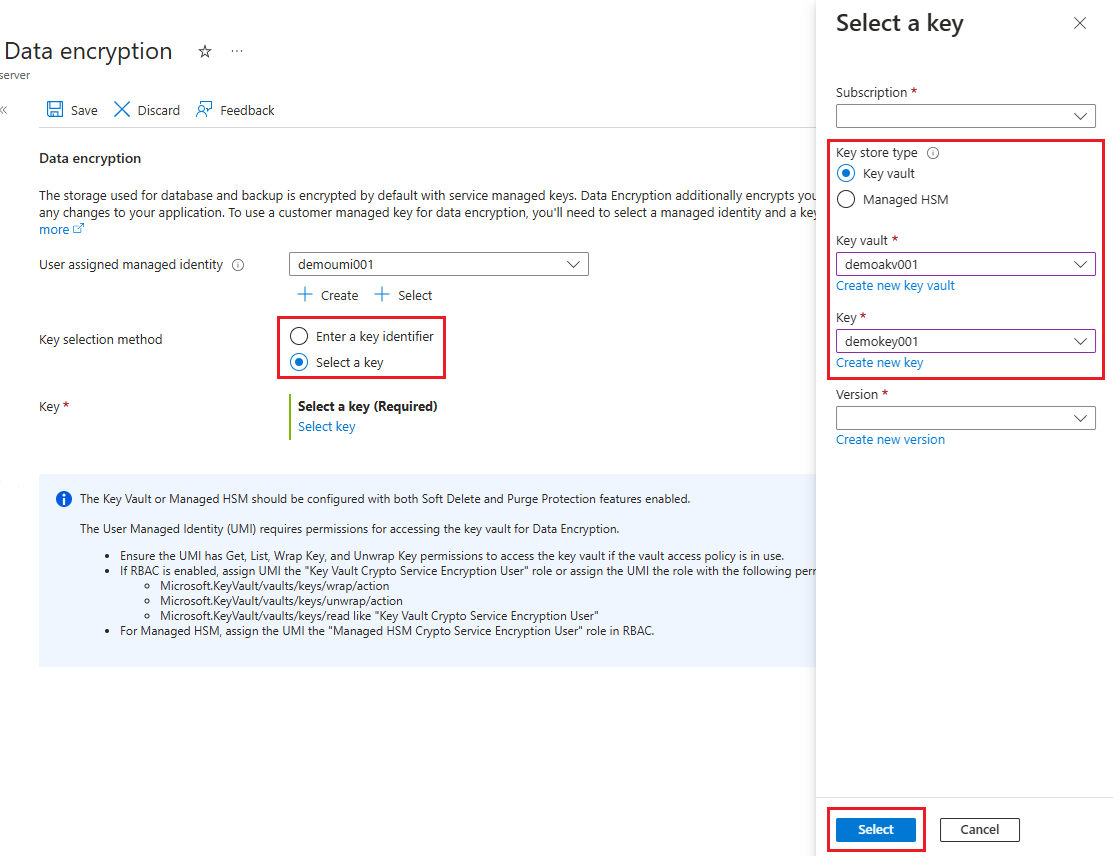The height and width of the screenshot is (856, 1113).
Task: Favorite the page with star icon
Action: 205,51
